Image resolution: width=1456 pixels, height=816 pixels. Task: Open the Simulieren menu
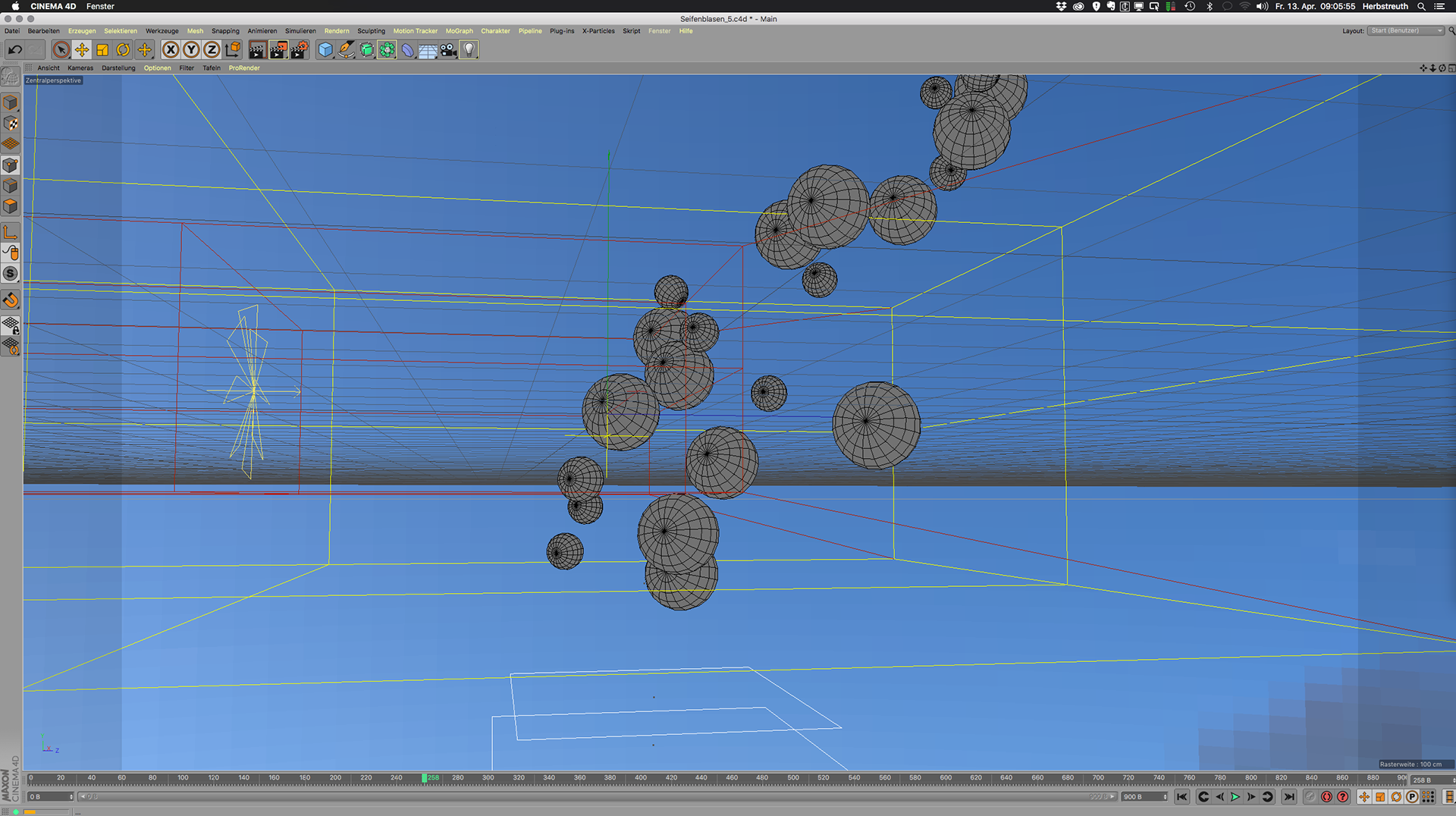(300, 31)
